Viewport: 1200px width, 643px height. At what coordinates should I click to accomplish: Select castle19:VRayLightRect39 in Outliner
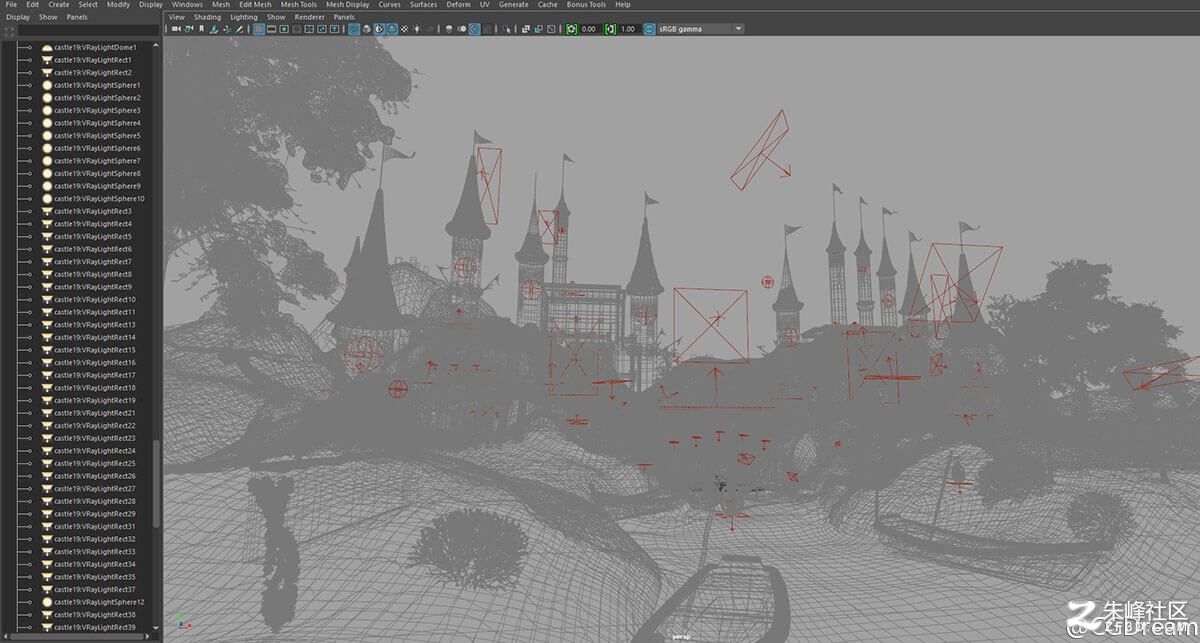pyautogui.click(x=95, y=627)
